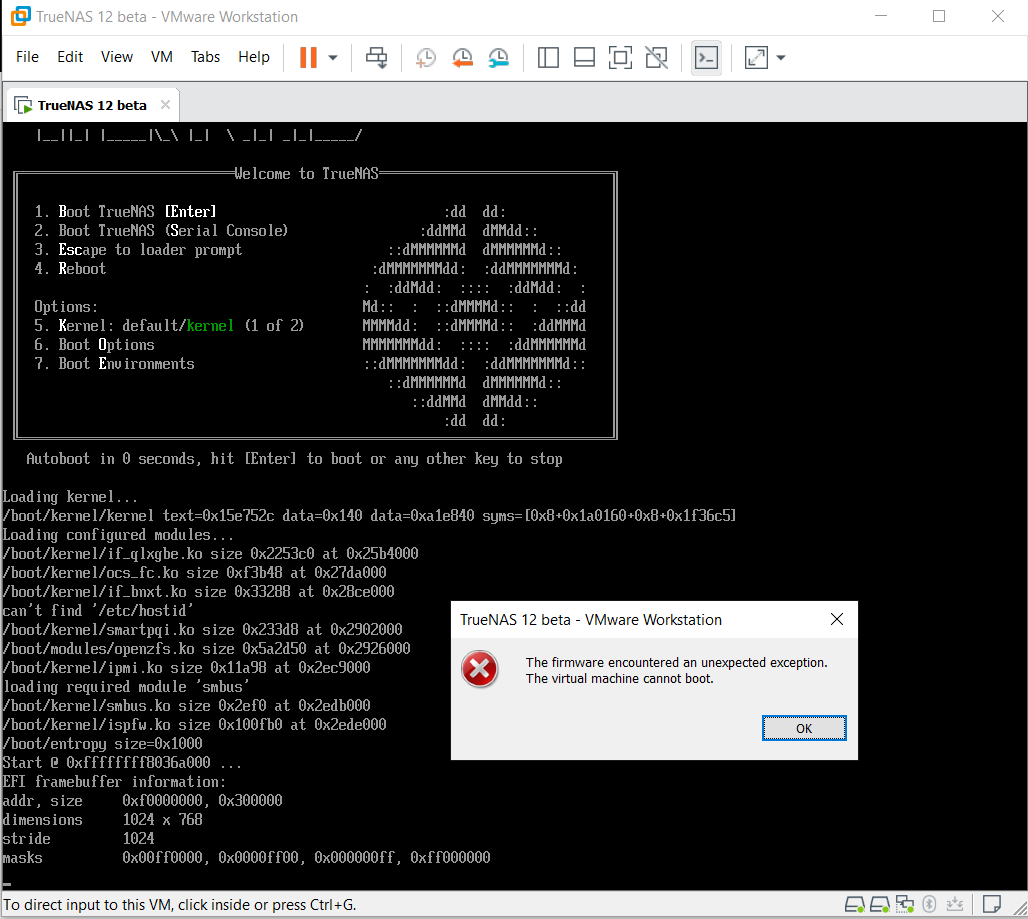Toggle the thumbnail bar panel

[584, 58]
